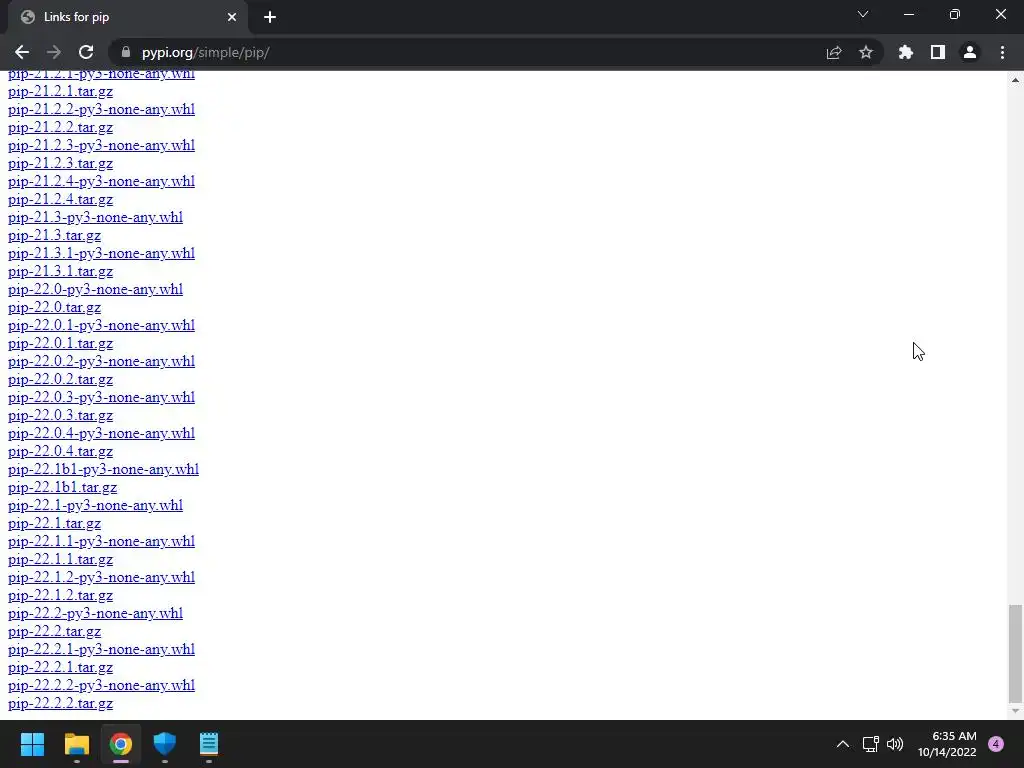Open pip-21.3.tar.gz link
1024x768 pixels.
[54, 235]
